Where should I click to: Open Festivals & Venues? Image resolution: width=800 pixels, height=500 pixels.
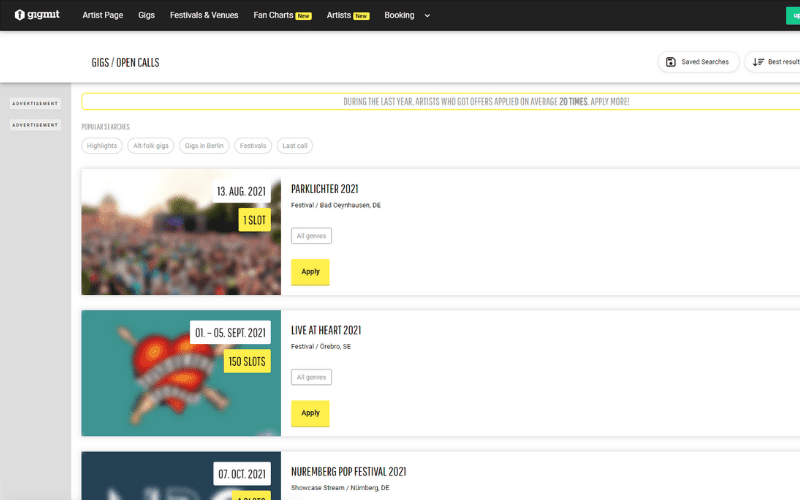coord(204,15)
